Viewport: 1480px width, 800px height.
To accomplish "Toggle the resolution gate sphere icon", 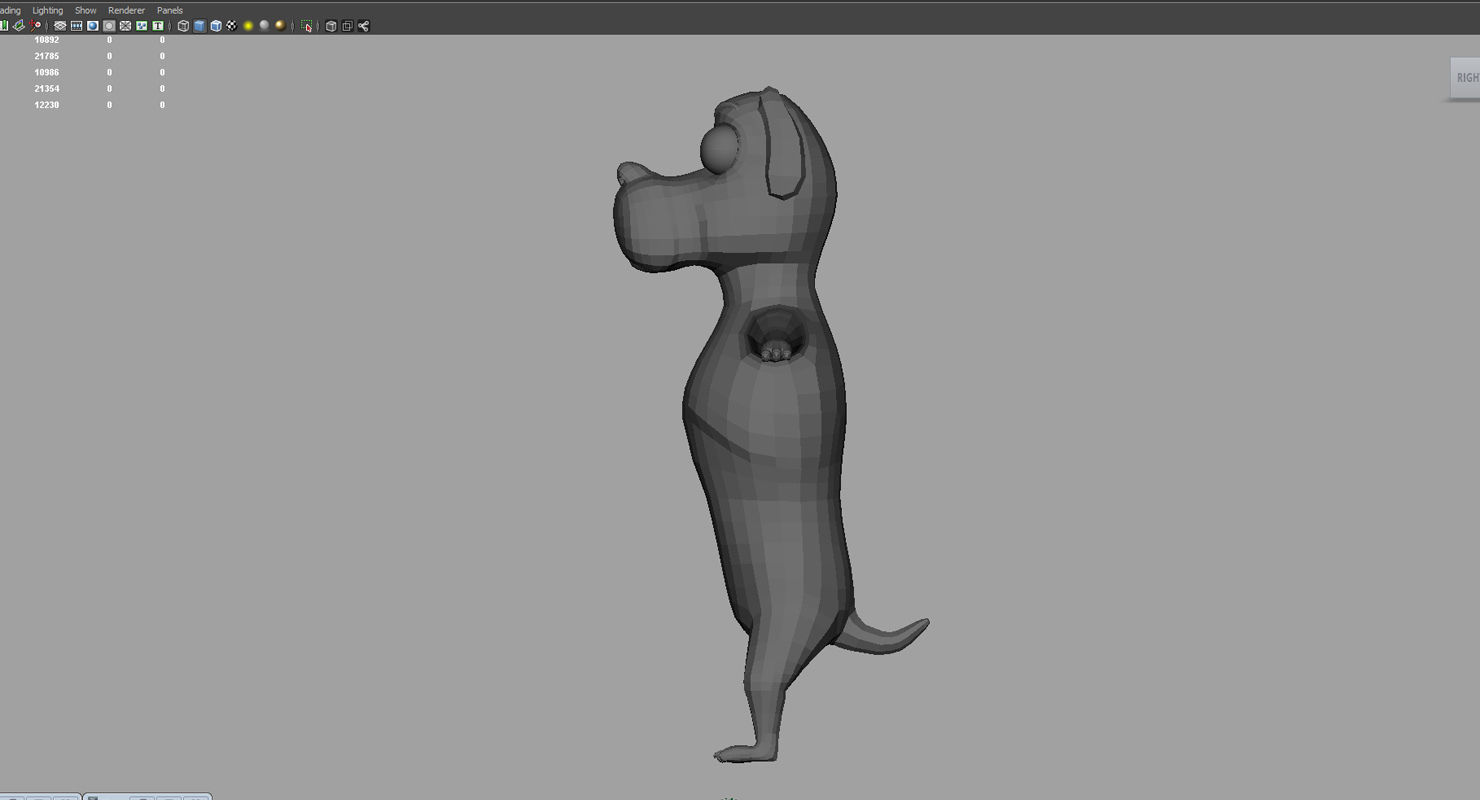I will tap(92, 26).
